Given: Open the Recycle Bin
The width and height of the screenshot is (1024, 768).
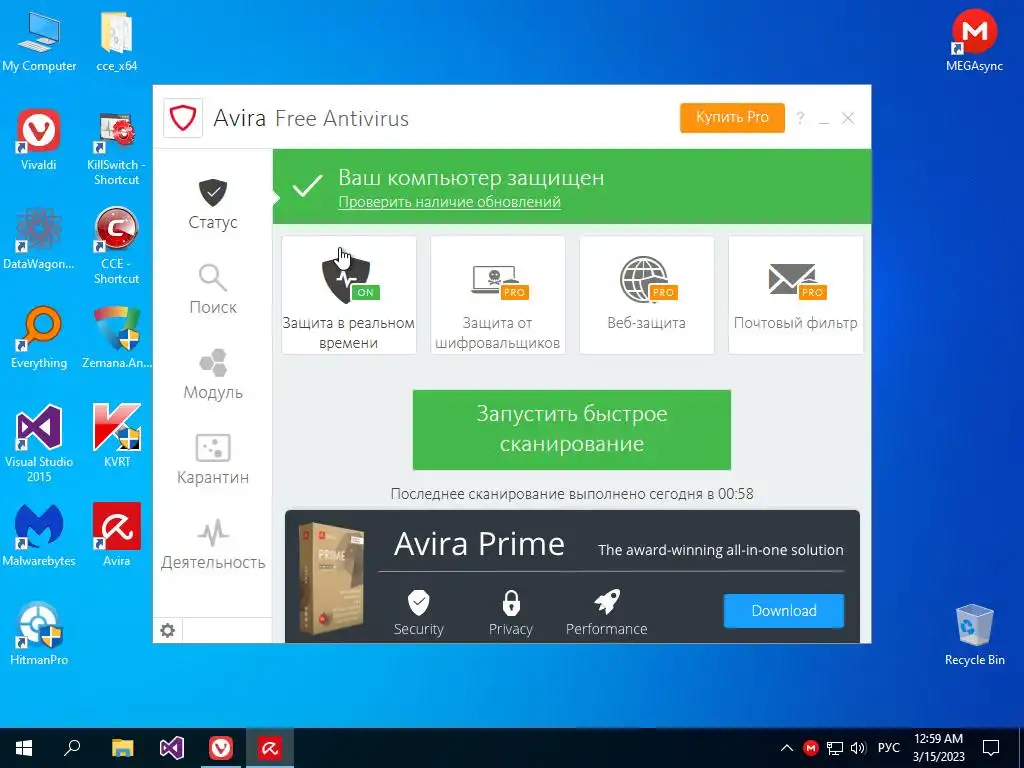Looking at the screenshot, I should pyautogui.click(x=974, y=635).
